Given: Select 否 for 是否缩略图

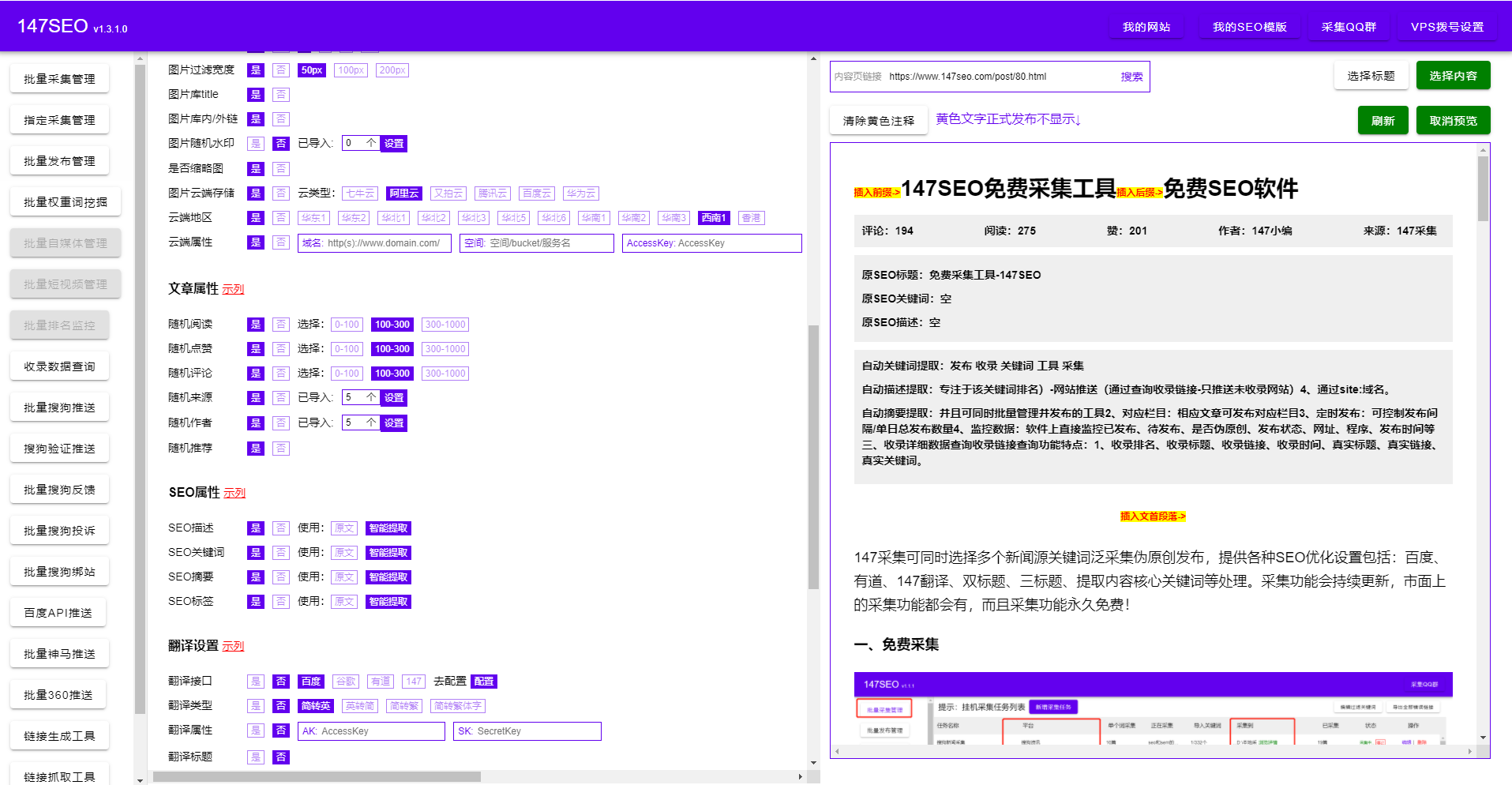Looking at the screenshot, I should (281, 169).
